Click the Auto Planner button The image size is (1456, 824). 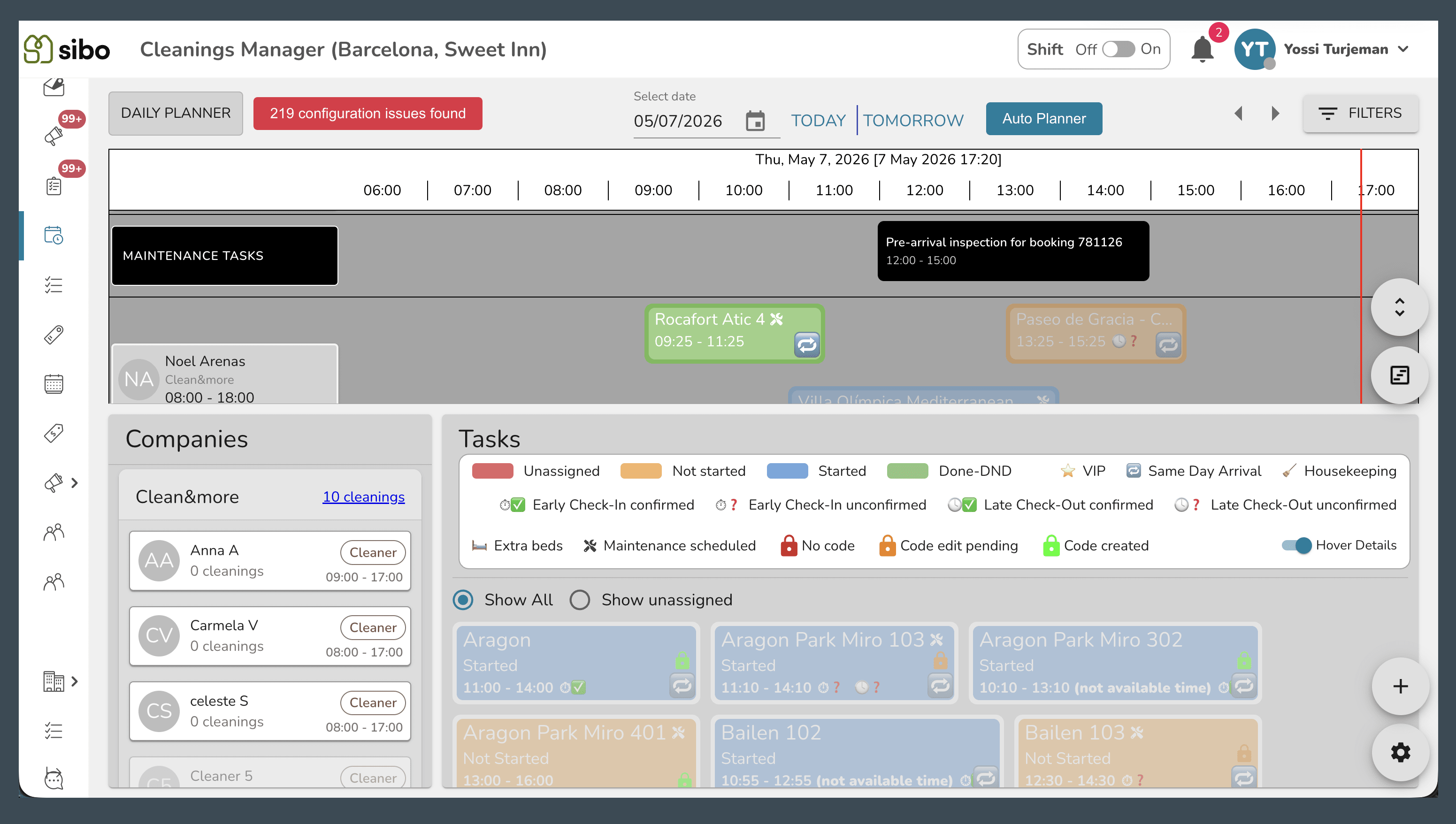click(1044, 118)
